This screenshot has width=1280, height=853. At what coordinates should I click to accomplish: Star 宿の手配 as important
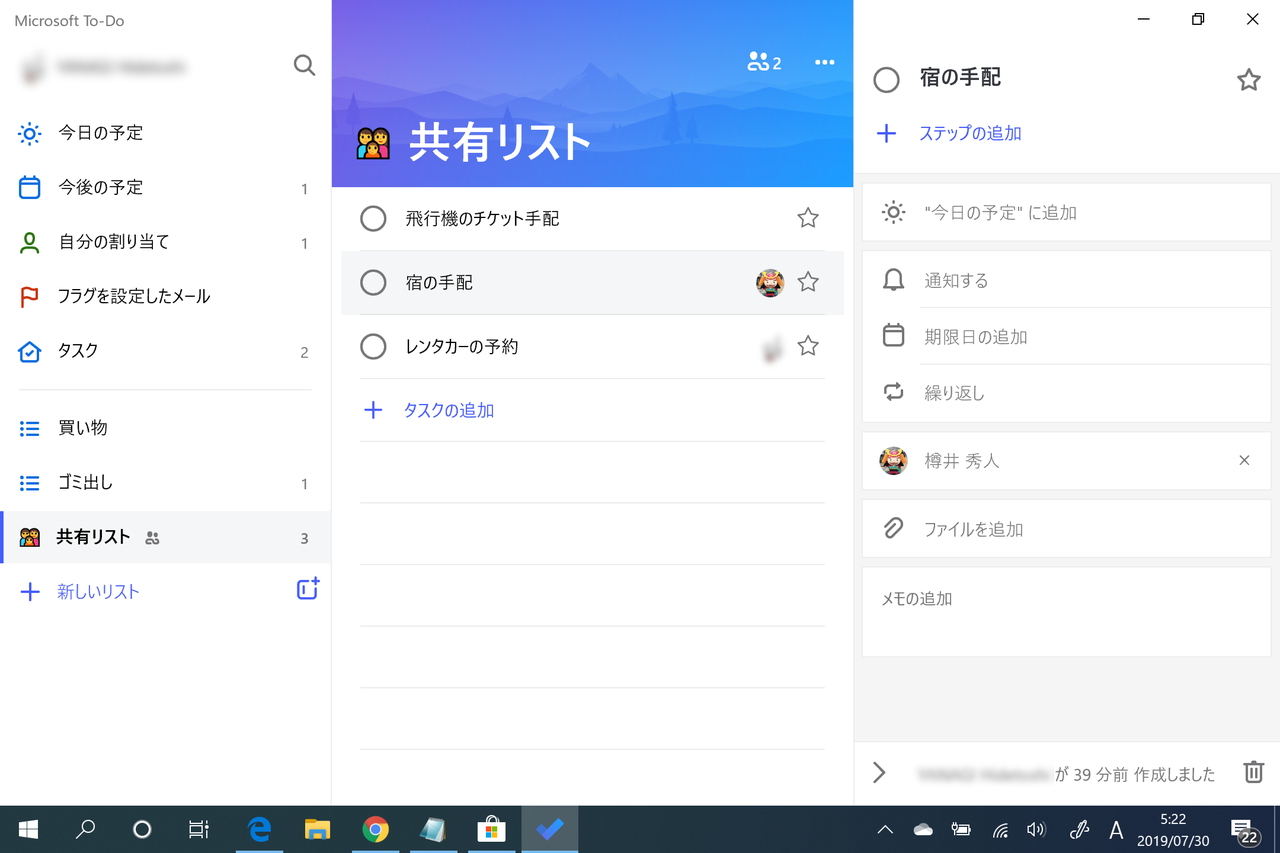click(808, 282)
